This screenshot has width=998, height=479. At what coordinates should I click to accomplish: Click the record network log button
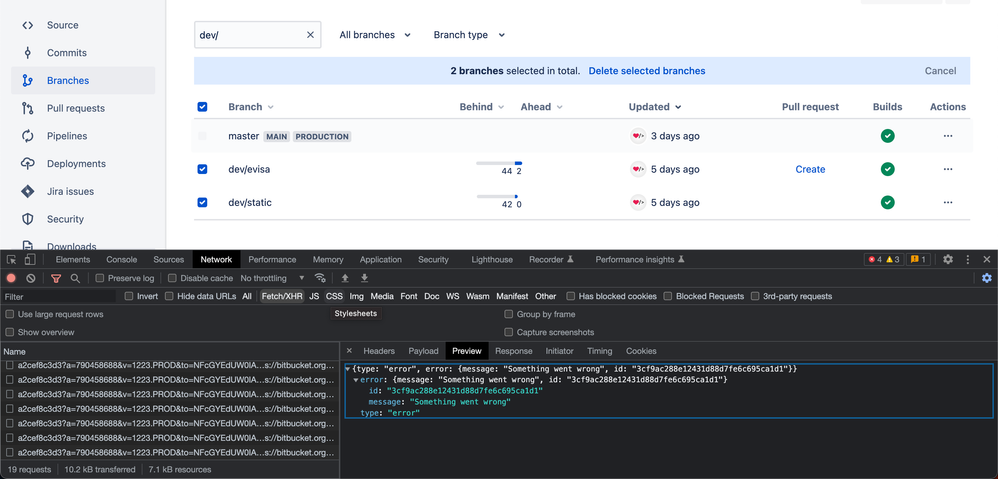pyautogui.click(x=11, y=278)
